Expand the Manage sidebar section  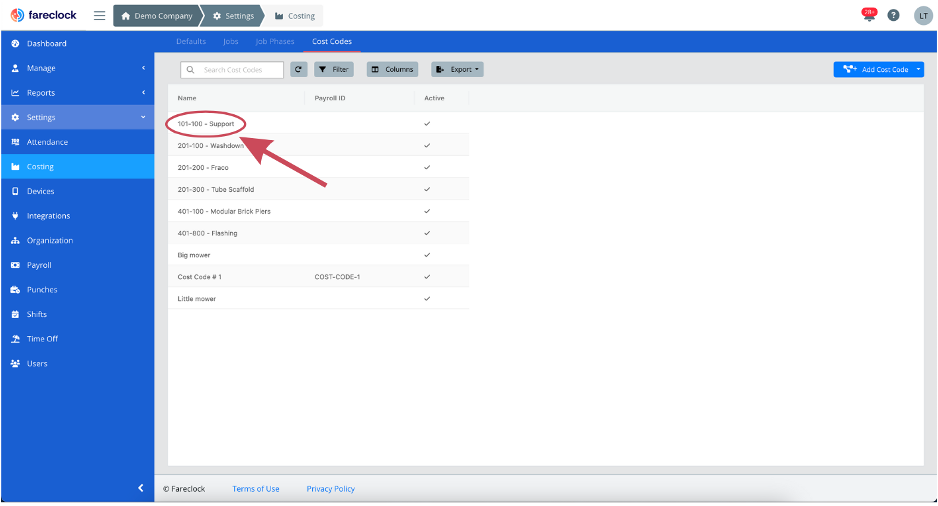pyautogui.click(x=77, y=68)
